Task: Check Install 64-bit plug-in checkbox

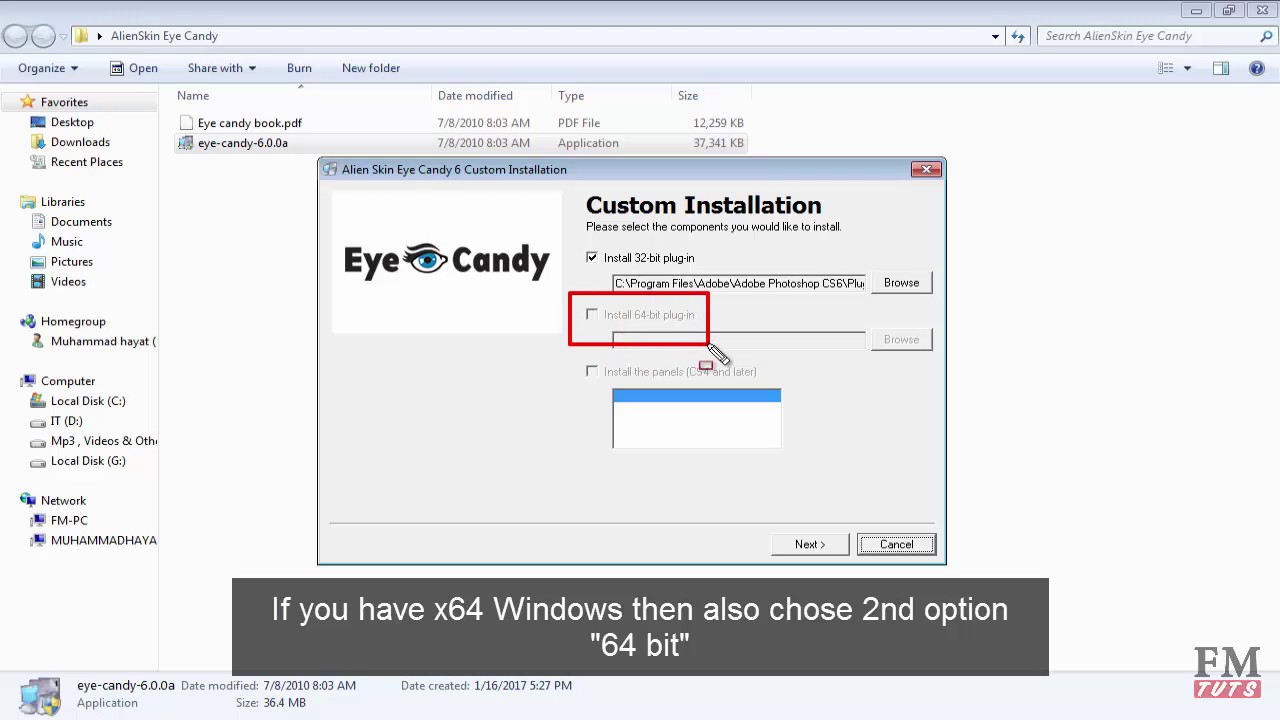Action: [592, 314]
